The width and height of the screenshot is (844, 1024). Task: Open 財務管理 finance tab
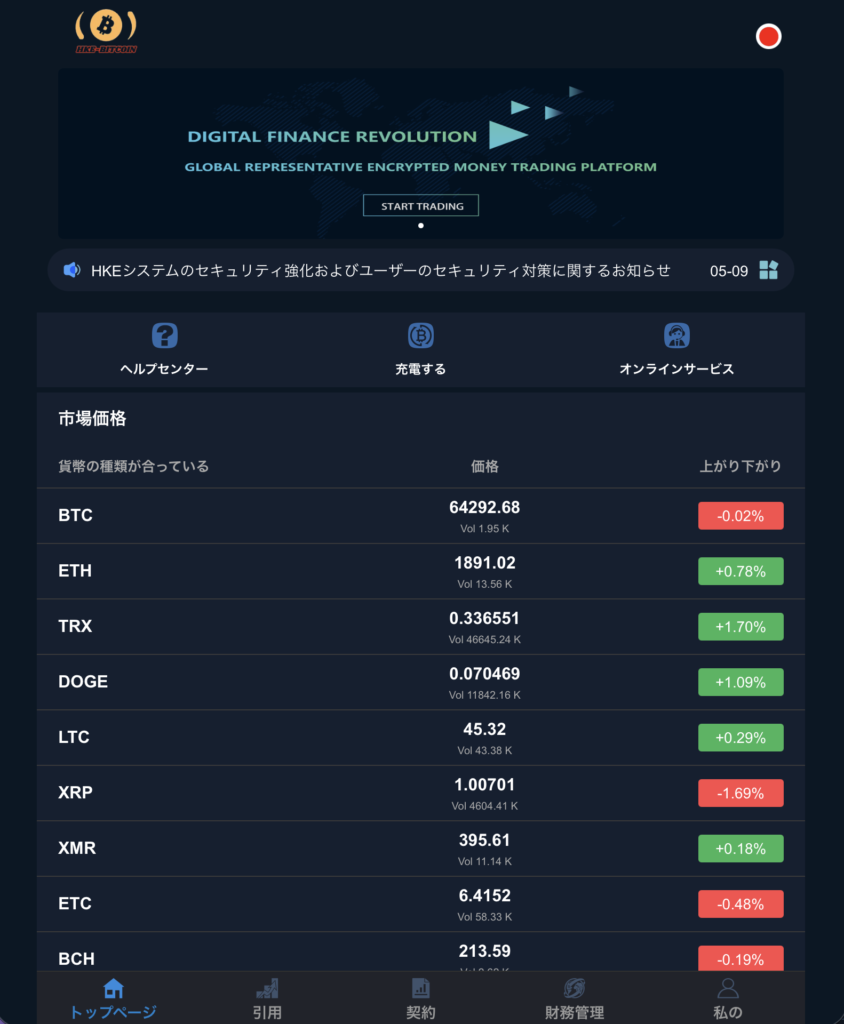pyautogui.click(x=574, y=999)
